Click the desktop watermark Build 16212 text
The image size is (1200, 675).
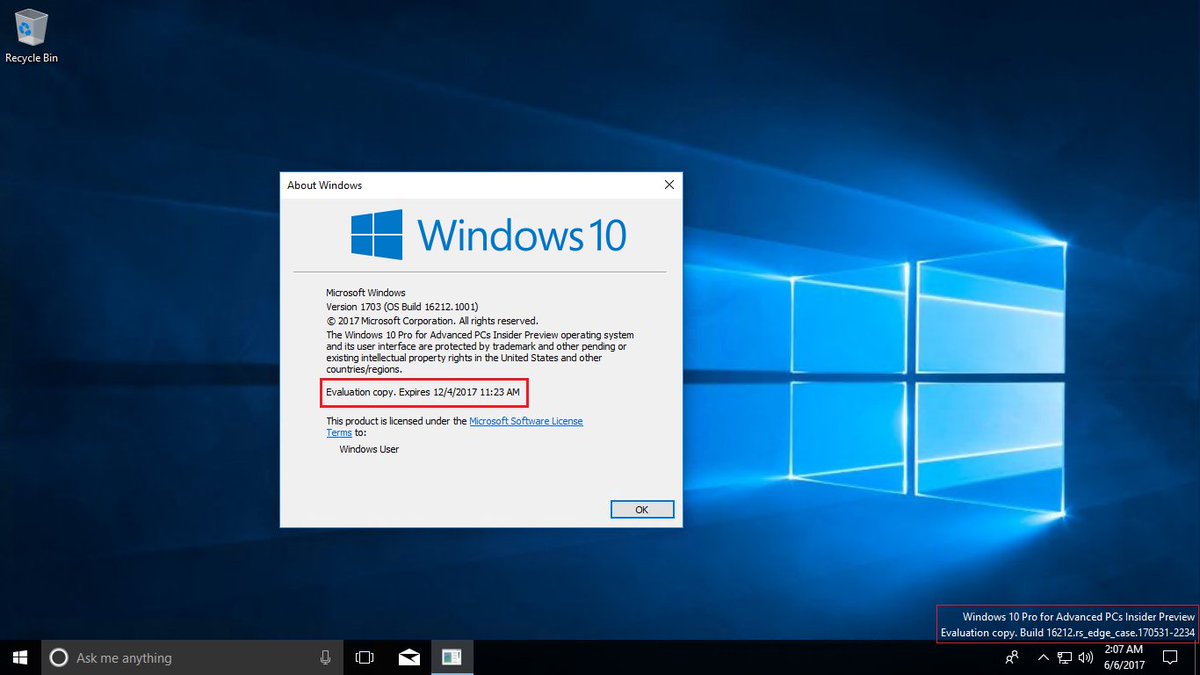click(x=1068, y=633)
